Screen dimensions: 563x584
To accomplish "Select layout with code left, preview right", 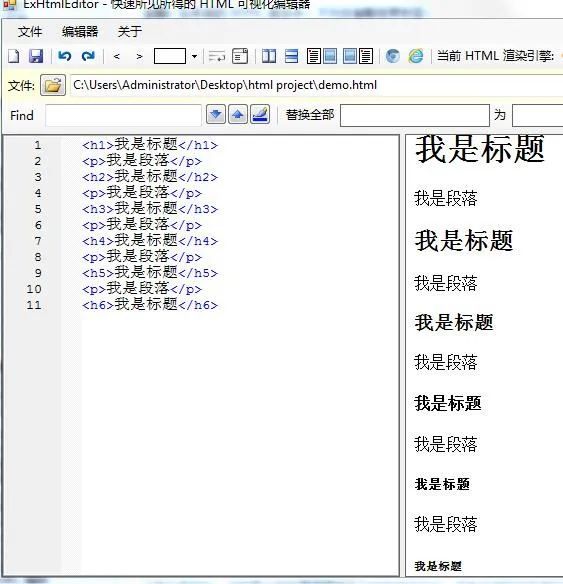I will point(322,56).
